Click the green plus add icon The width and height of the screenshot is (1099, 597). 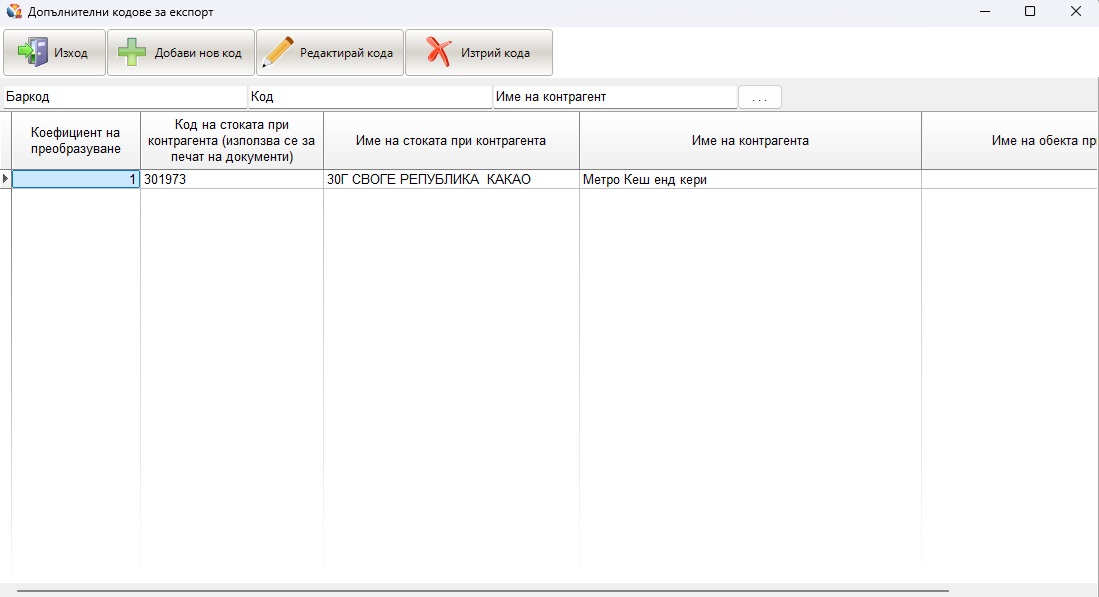click(x=132, y=53)
